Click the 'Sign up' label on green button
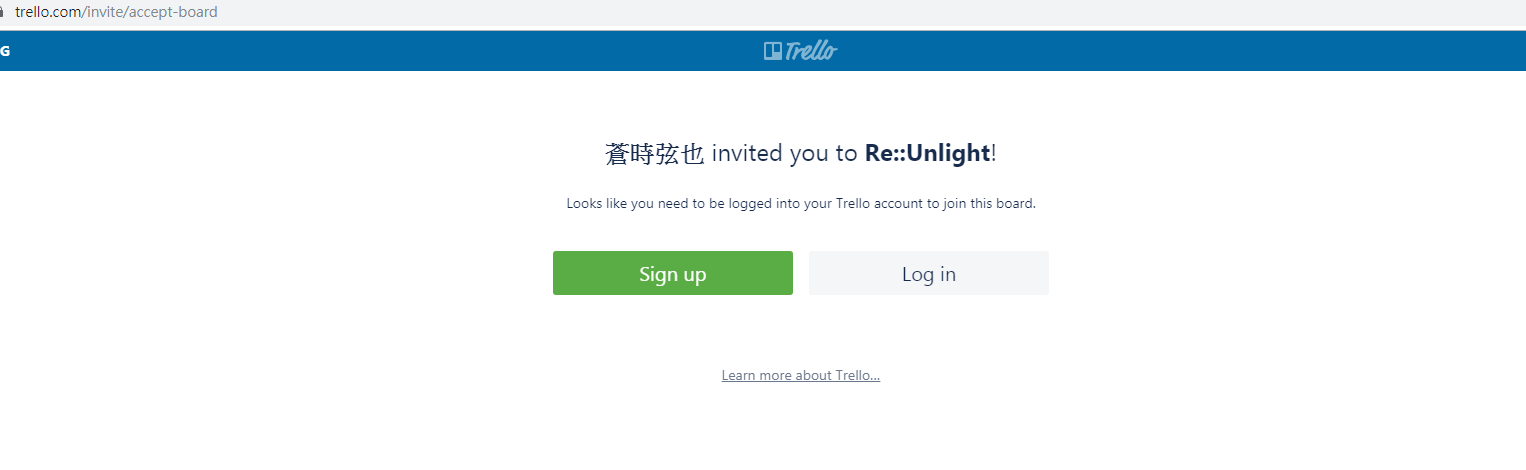This screenshot has width=1526, height=470. pos(673,274)
